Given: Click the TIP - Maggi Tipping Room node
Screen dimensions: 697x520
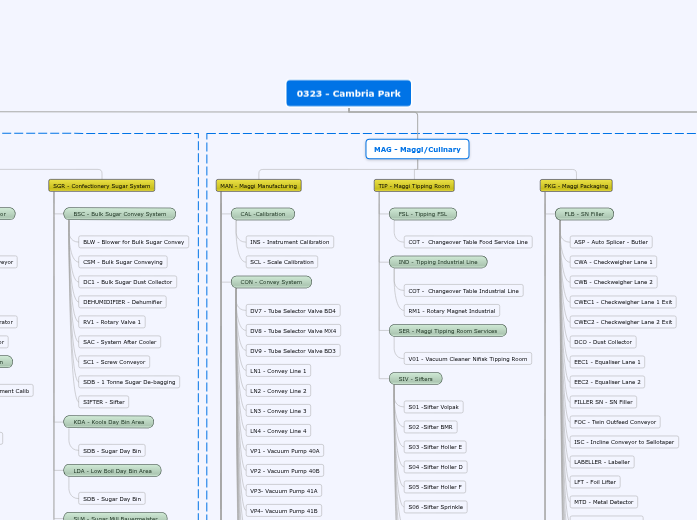Looking at the screenshot, I should (414, 185).
